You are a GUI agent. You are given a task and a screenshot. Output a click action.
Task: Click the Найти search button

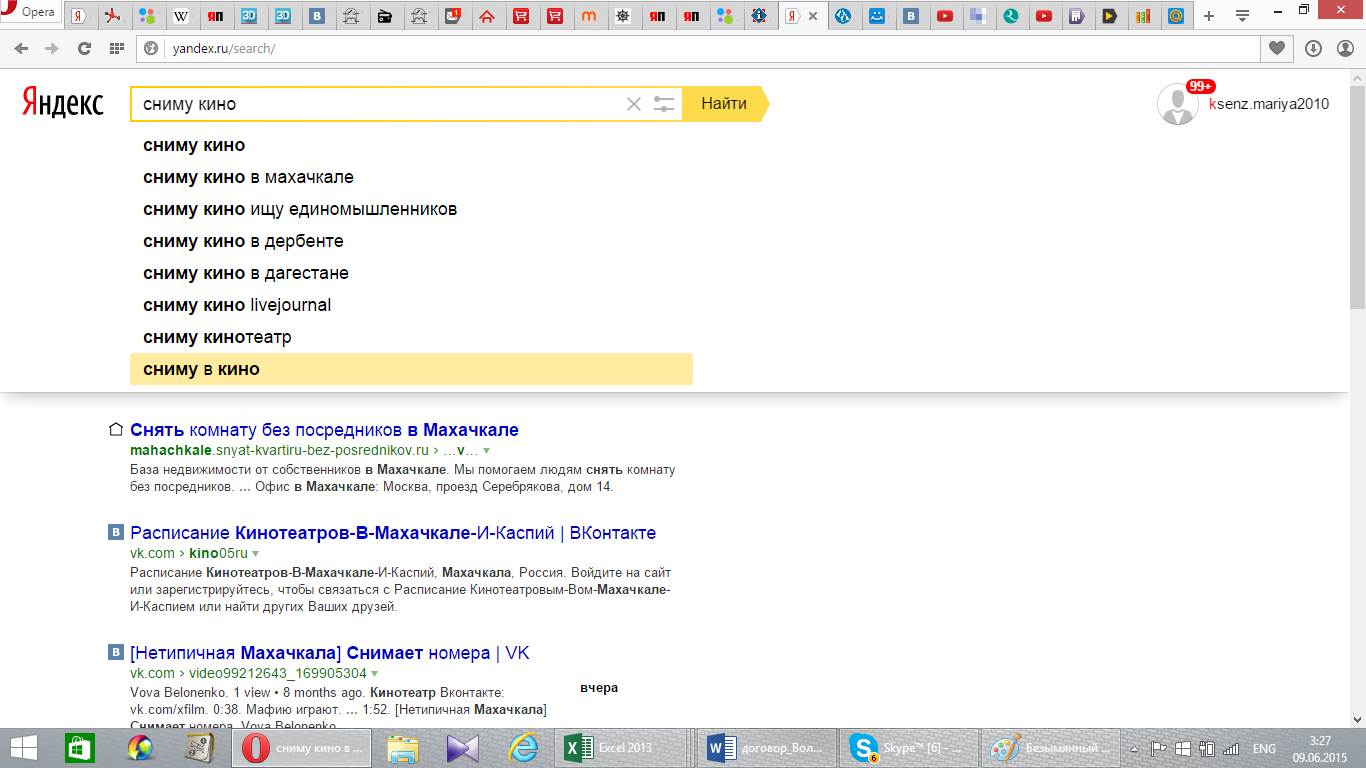pyautogui.click(x=724, y=104)
